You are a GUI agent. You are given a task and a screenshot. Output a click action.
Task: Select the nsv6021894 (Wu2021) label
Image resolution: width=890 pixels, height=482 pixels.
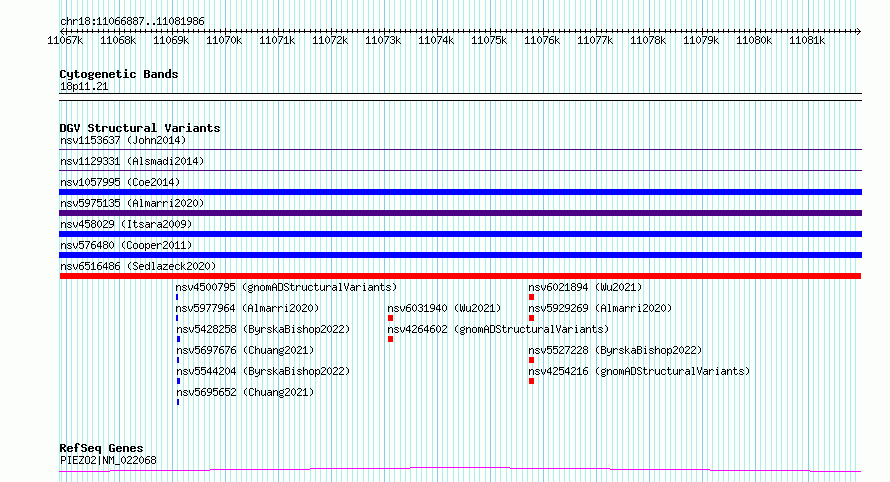(x=585, y=287)
